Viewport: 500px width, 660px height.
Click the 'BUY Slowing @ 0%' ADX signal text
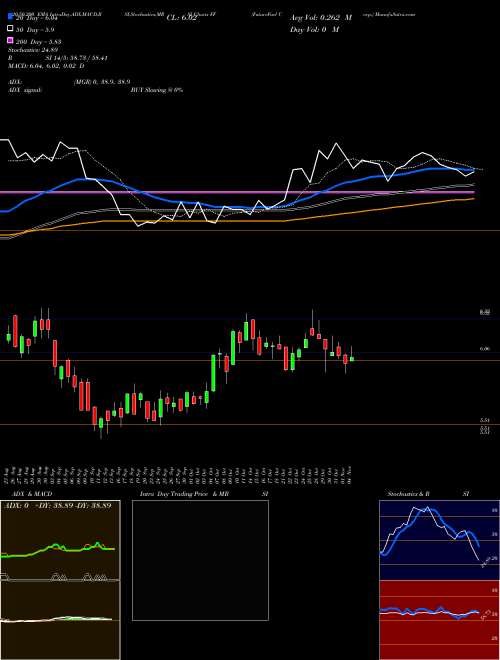point(157,90)
